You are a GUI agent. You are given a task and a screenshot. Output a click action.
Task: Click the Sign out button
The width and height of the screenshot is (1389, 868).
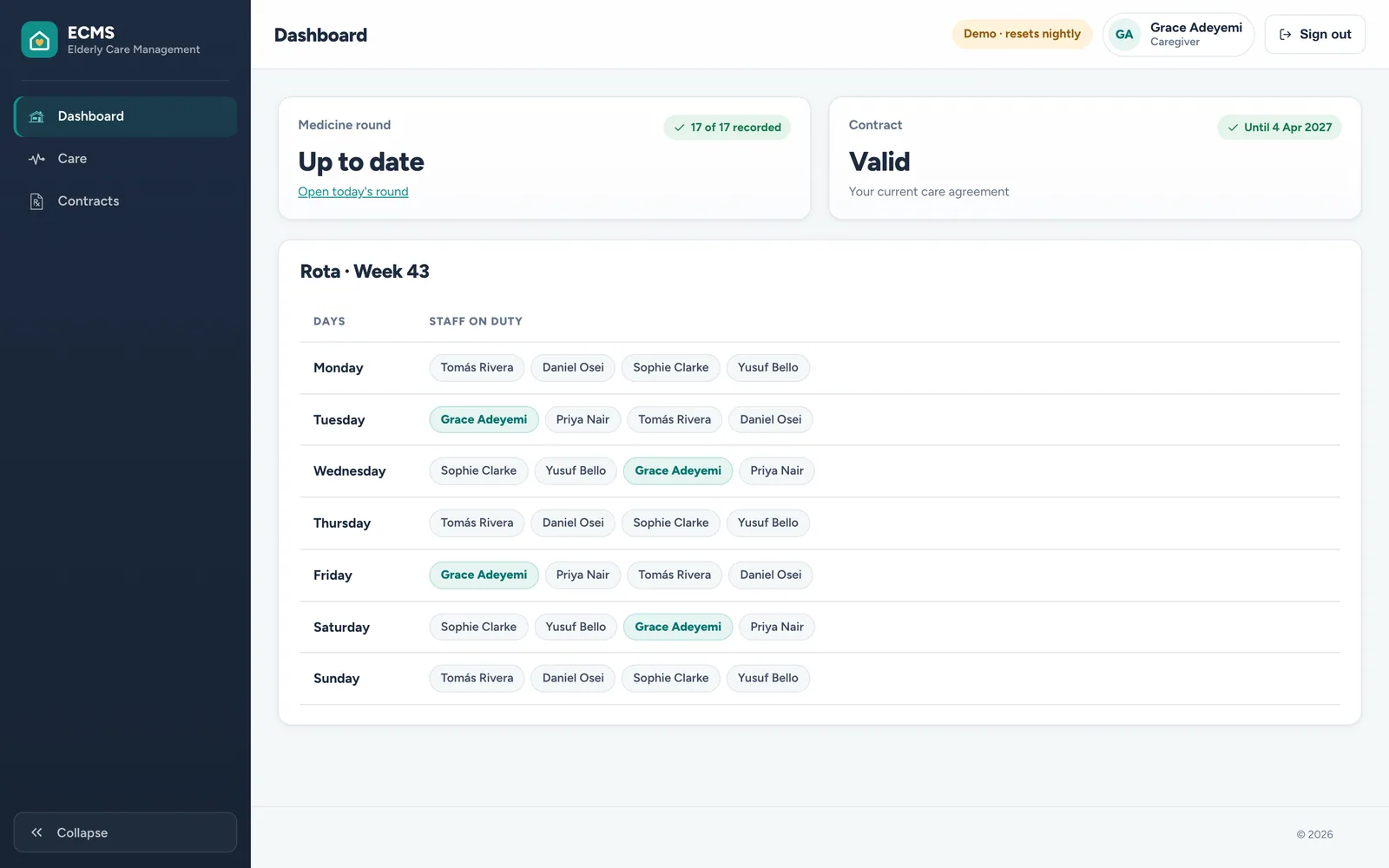tap(1314, 35)
